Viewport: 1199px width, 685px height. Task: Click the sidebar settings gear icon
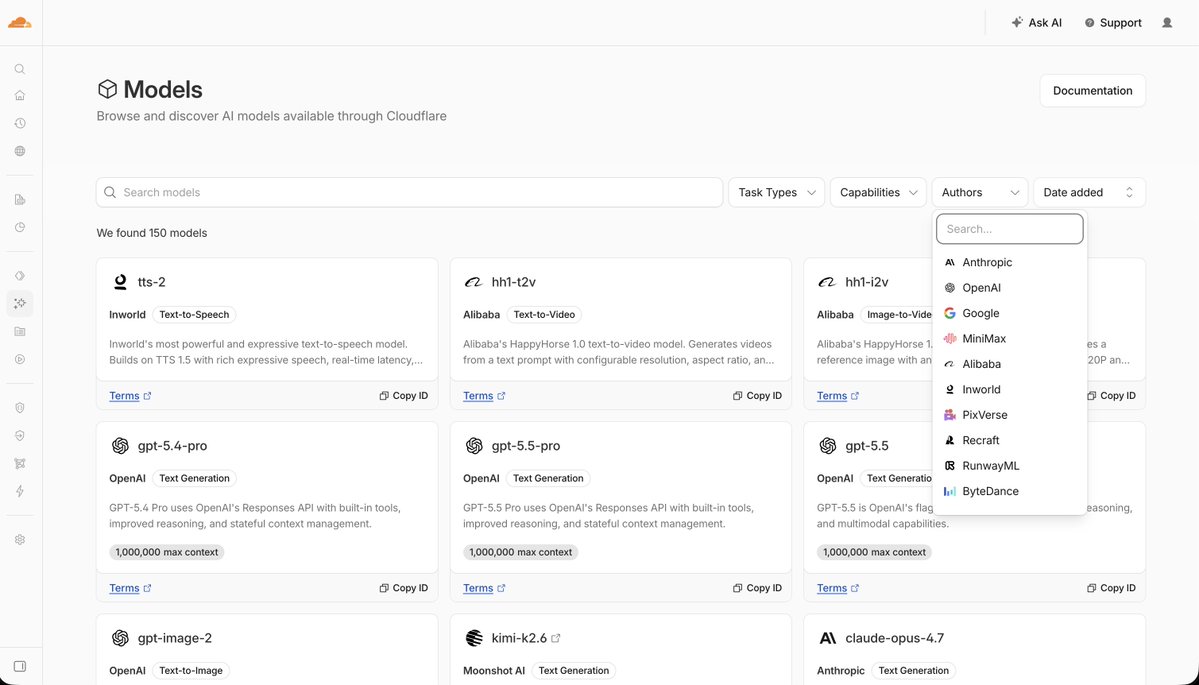pos(20,539)
